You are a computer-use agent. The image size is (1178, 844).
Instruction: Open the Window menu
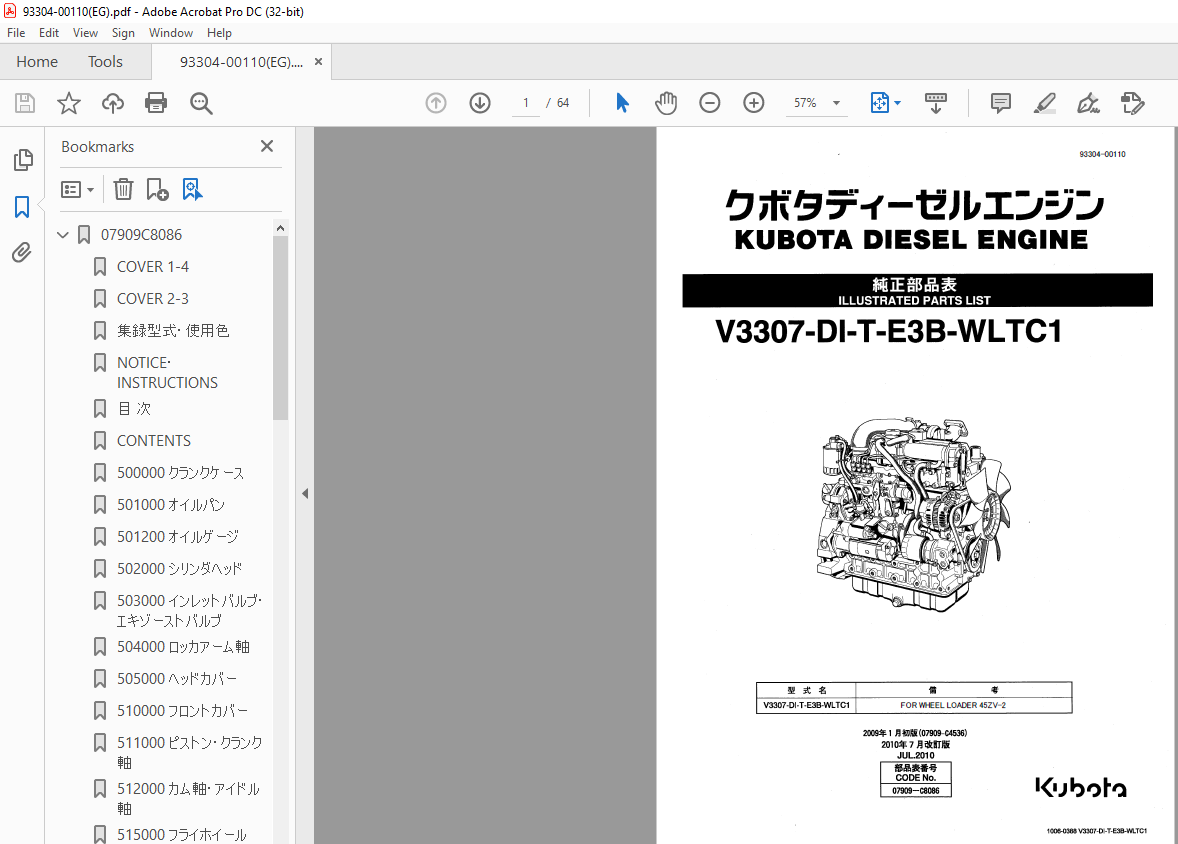(171, 33)
